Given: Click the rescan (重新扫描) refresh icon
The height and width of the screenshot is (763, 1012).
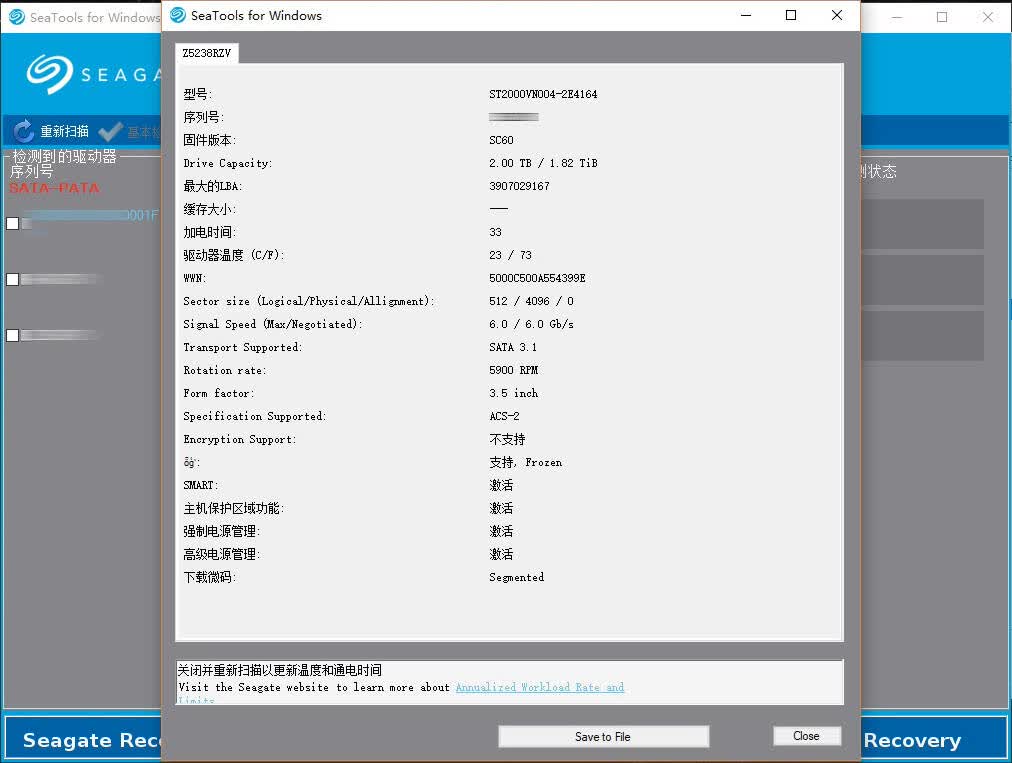Looking at the screenshot, I should tap(23, 131).
